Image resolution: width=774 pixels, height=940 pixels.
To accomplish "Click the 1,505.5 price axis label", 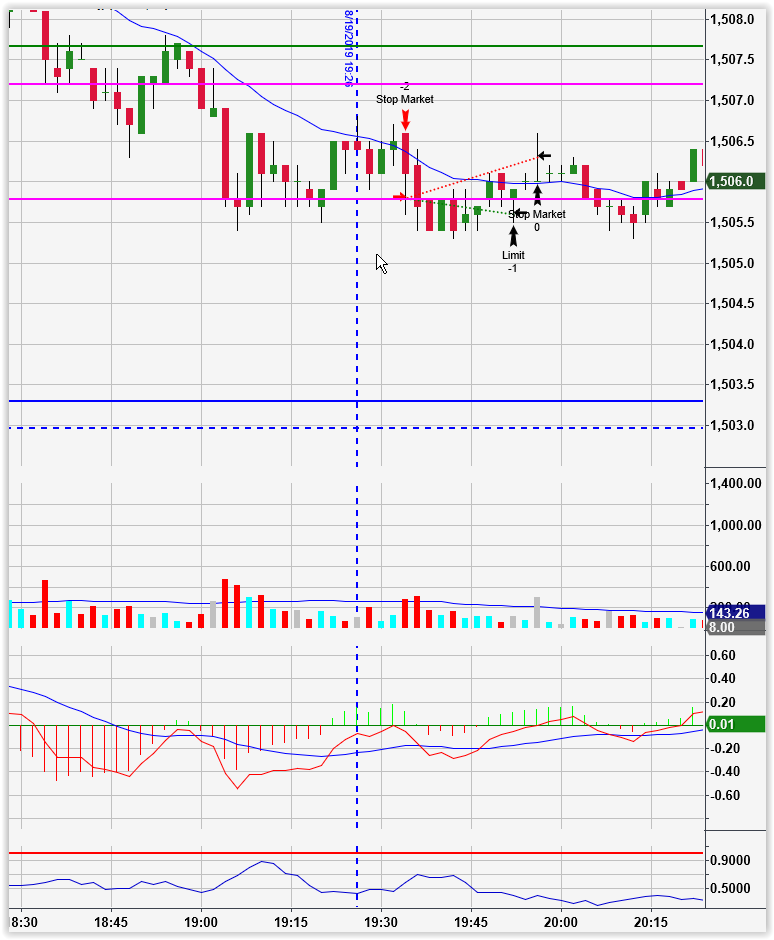I will (732, 222).
